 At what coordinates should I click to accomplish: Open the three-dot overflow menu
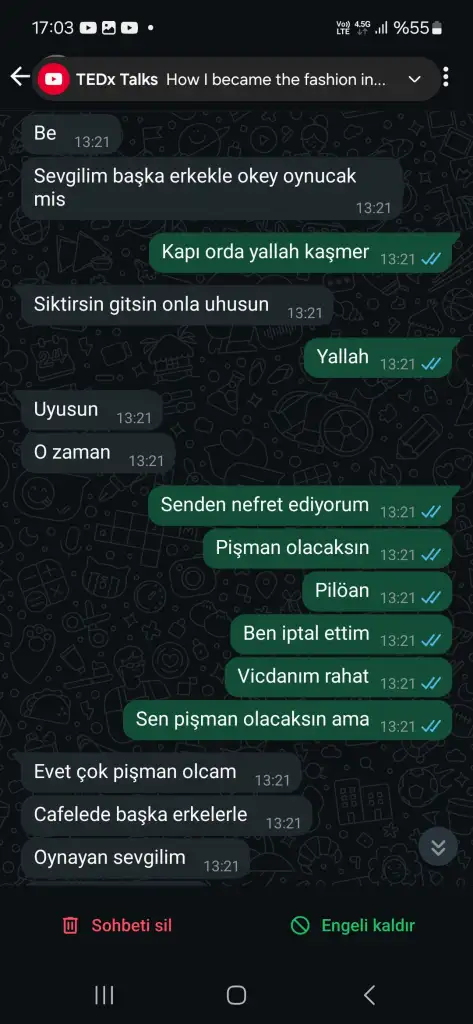click(446, 77)
